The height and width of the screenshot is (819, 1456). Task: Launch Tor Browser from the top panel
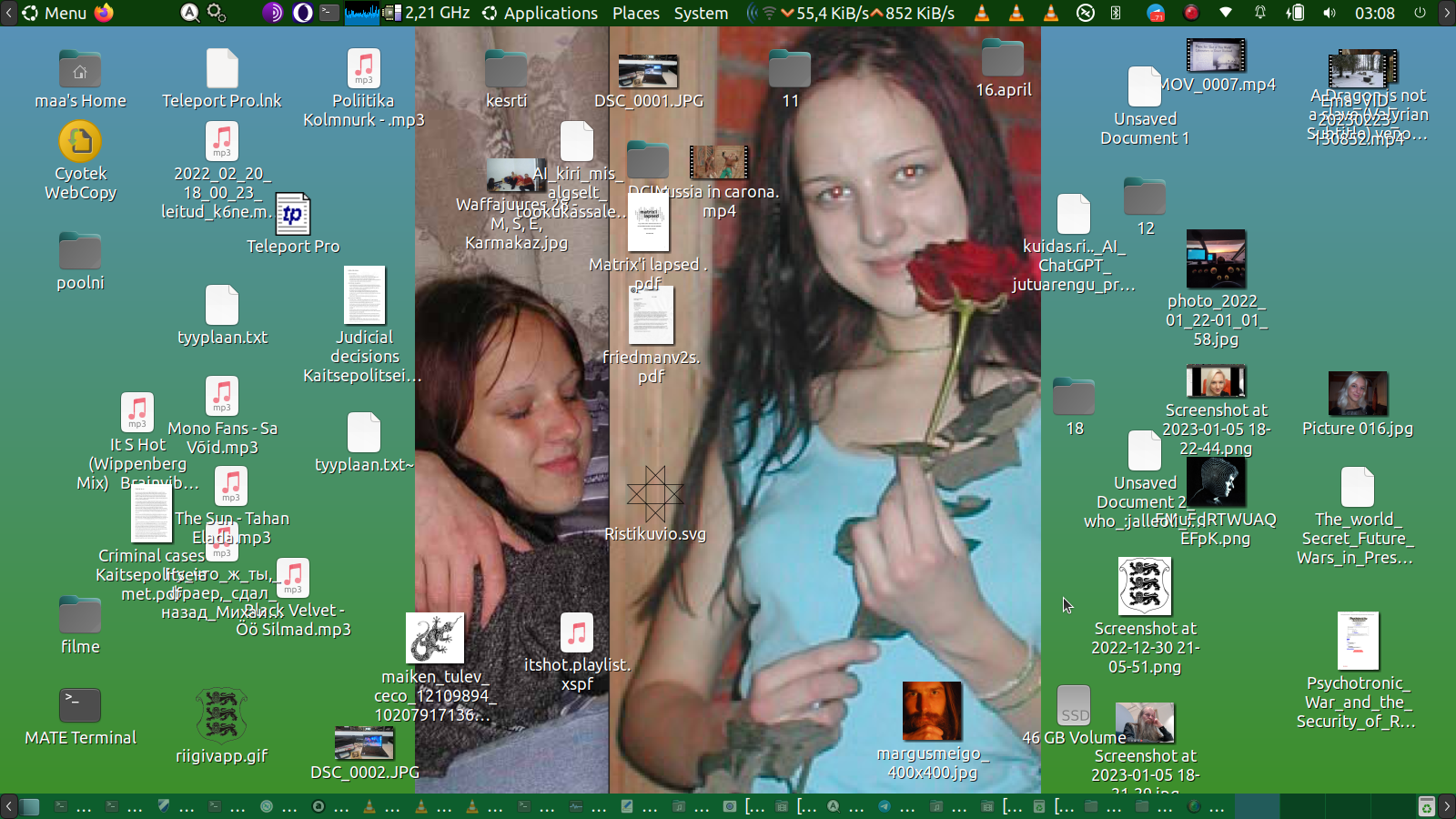pyautogui.click(x=273, y=13)
